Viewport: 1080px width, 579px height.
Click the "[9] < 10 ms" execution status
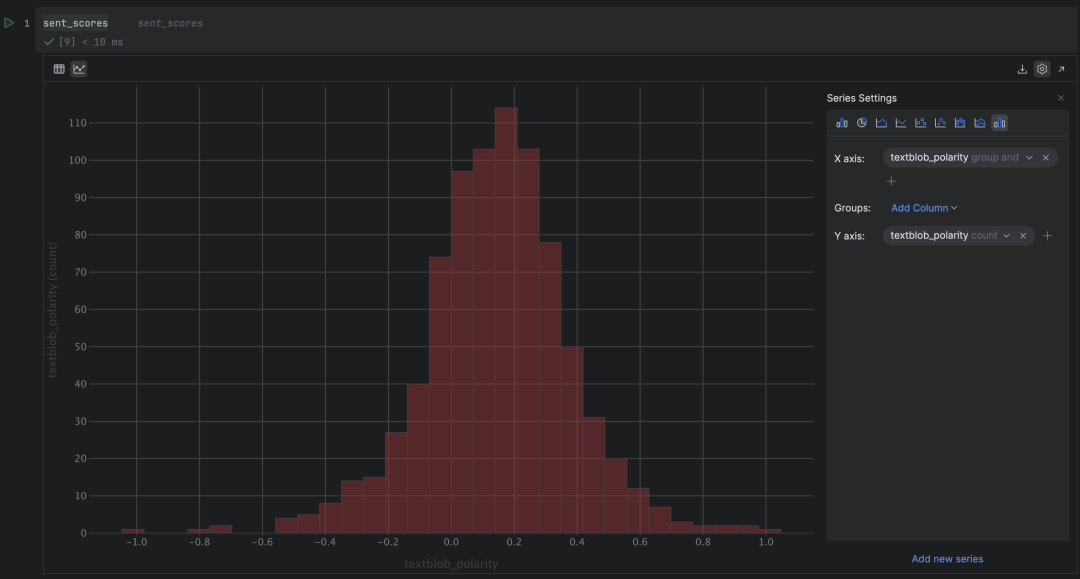pyautogui.click(x=91, y=42)
